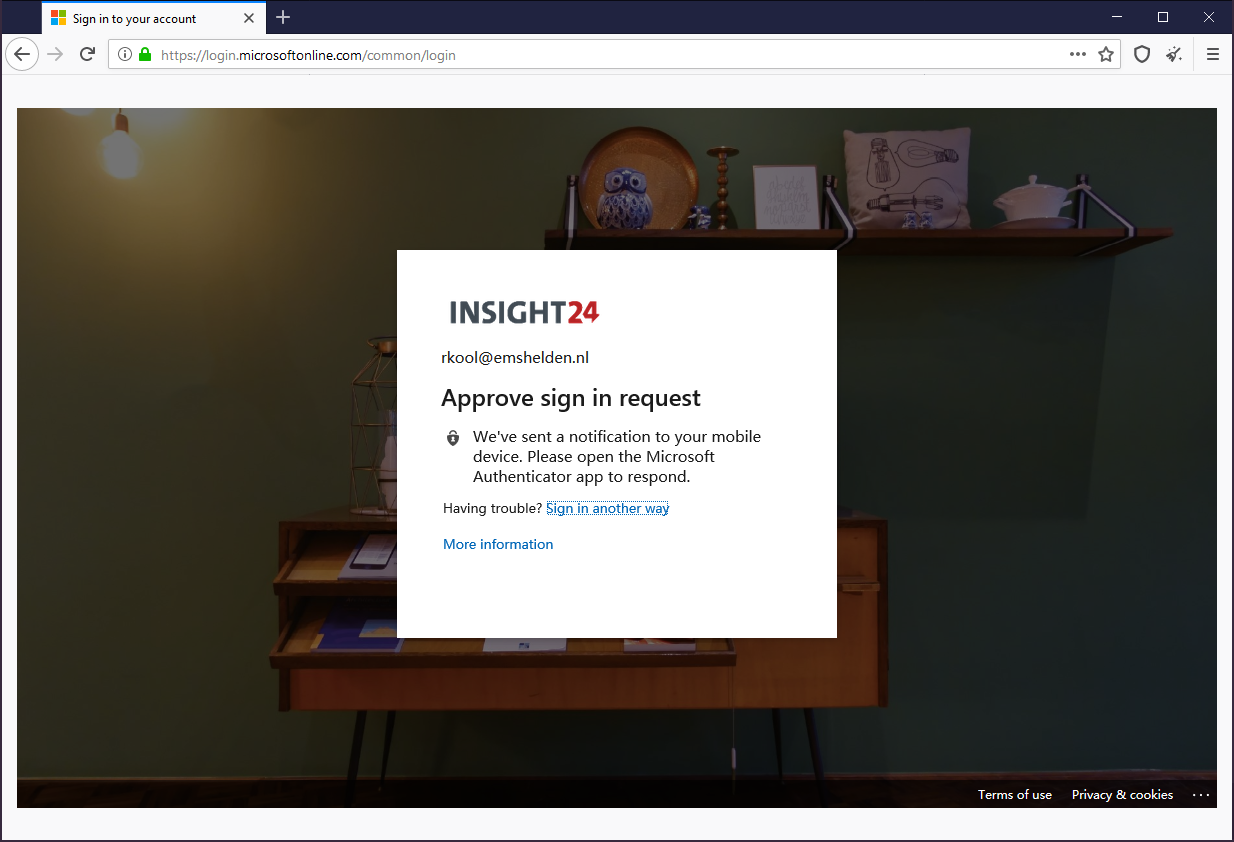Click the 'Approve sign in request' heading
The width and height of the screenshot is (1234, 842).
[x=571, y=398]
